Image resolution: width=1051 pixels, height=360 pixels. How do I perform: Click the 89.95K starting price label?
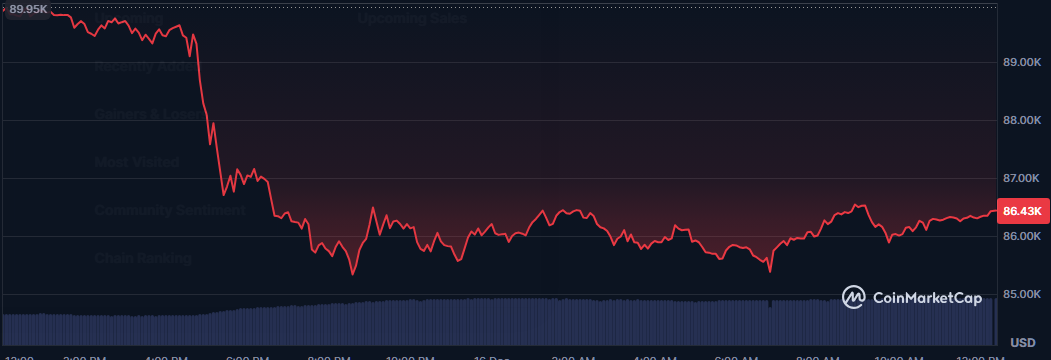point(28,9)
